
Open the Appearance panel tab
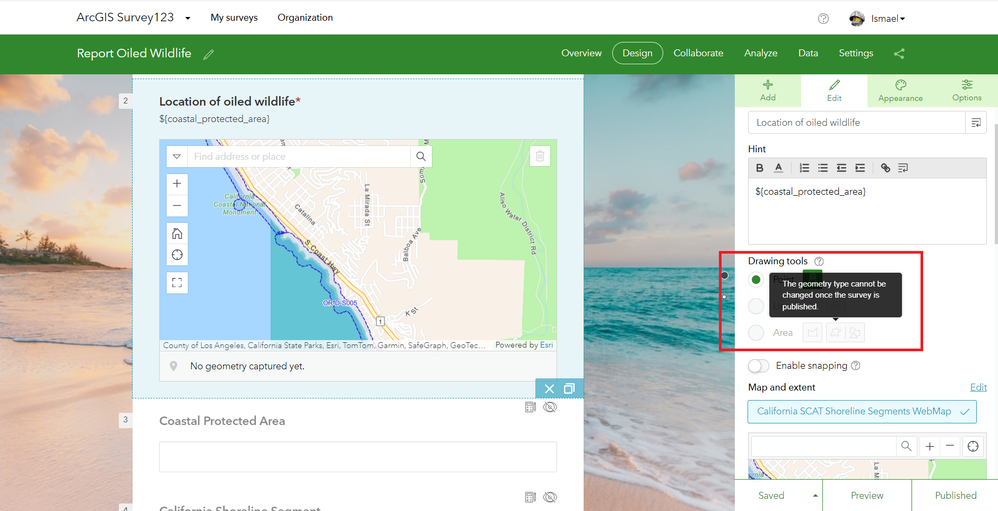(900, 90)
